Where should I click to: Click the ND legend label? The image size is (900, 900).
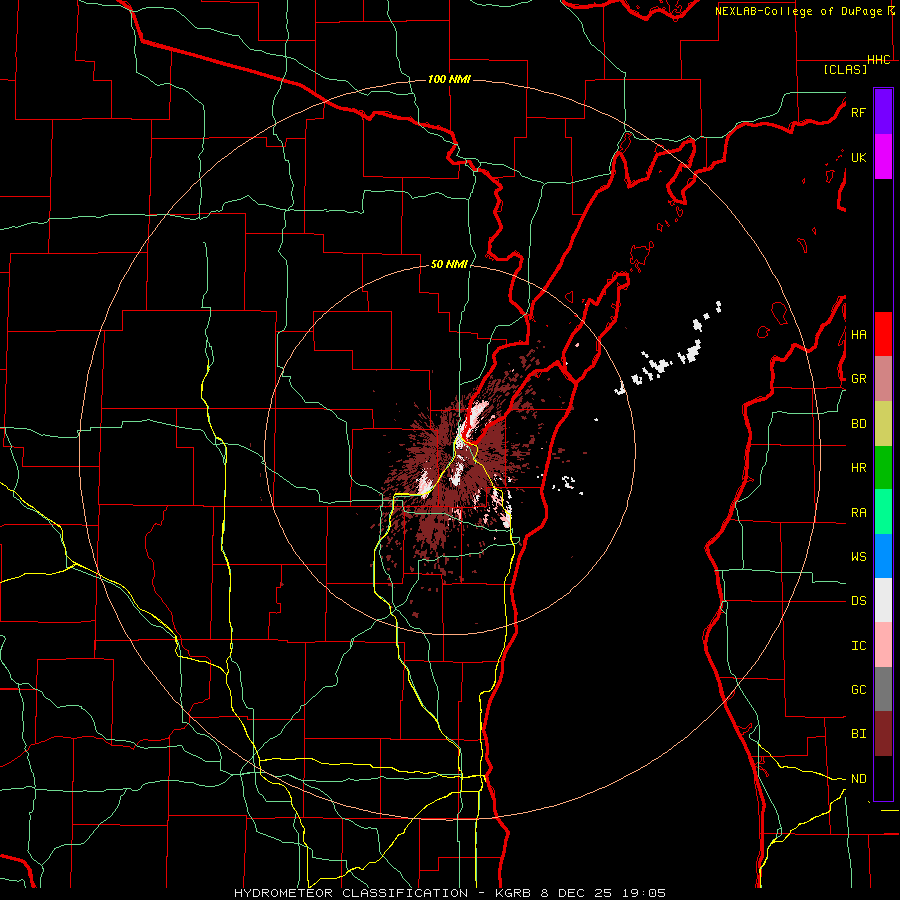tap(858, 779)
